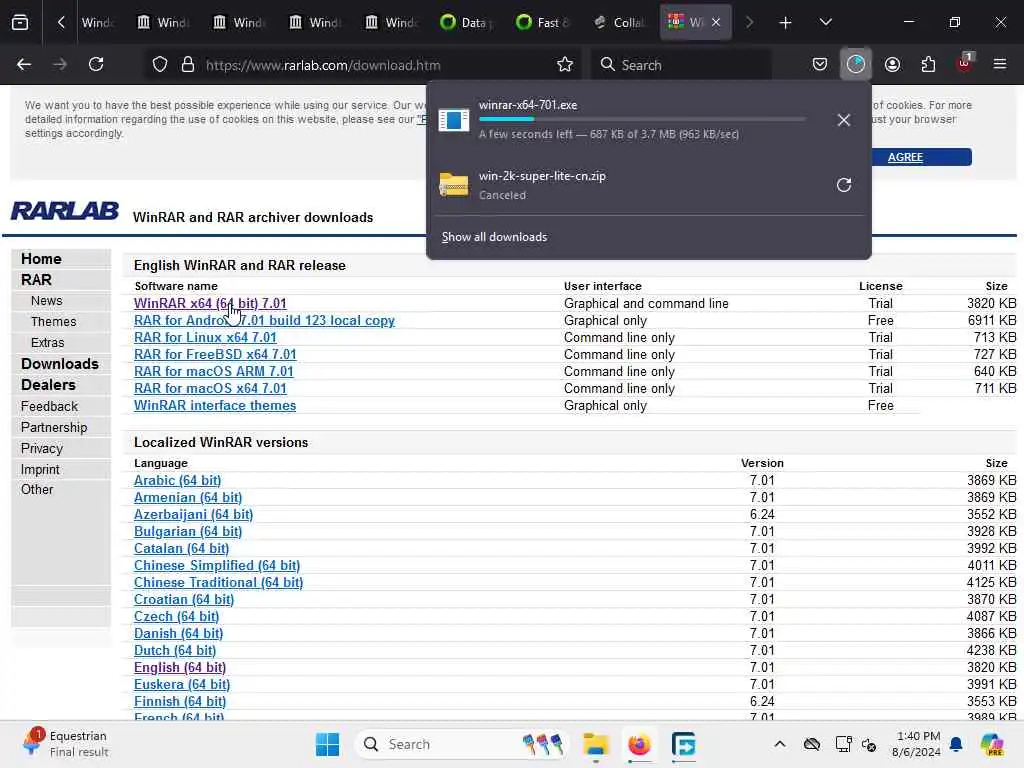Download Arabic (64 bit) version
Image resolution: width=1024 pixels, height=768 pixels.
point(178,480)
